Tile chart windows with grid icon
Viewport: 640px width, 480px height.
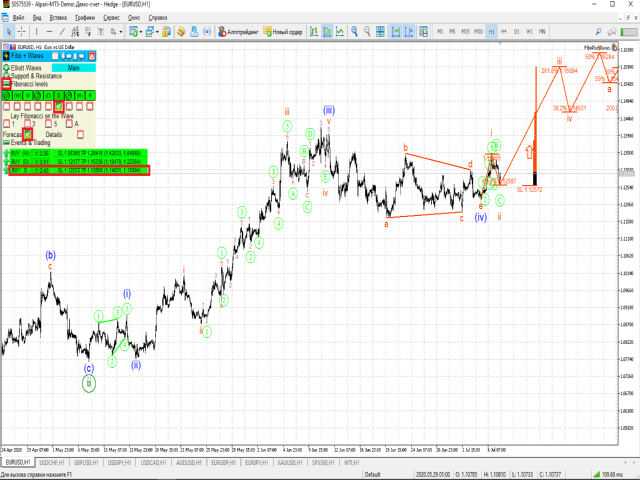pos(380,31)
